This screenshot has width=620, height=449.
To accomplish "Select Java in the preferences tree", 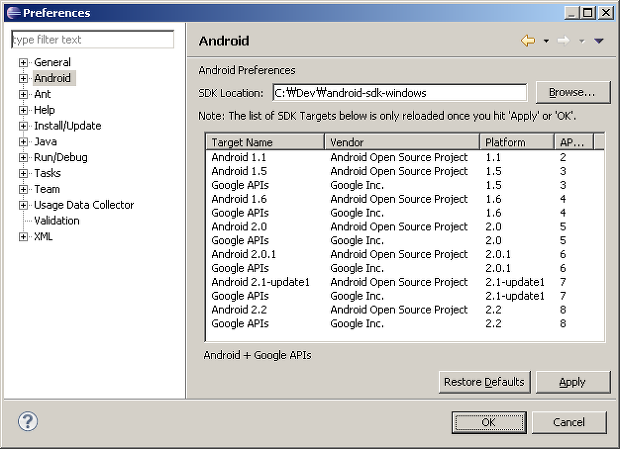I will pyautogui.click(x=45, y=141).
